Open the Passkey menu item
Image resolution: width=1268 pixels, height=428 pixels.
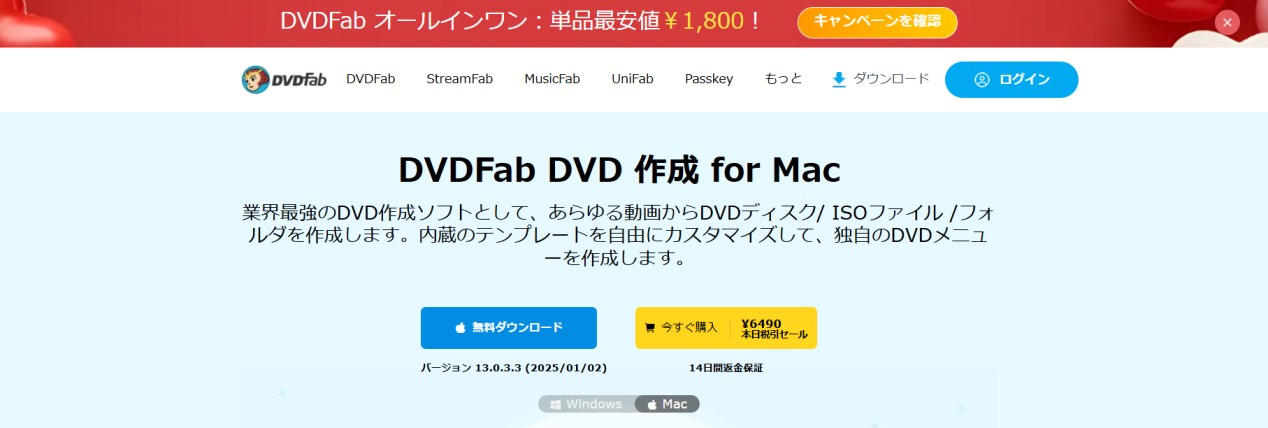pos(709,79)
